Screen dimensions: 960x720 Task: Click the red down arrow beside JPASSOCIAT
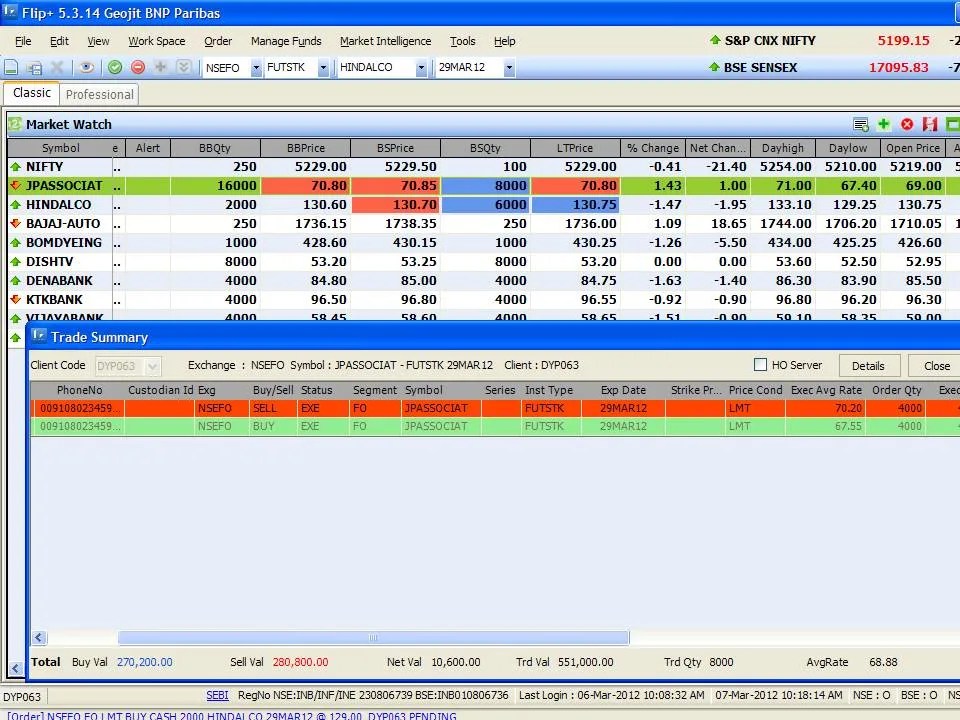pyautogui.click(x=16, y=186)
